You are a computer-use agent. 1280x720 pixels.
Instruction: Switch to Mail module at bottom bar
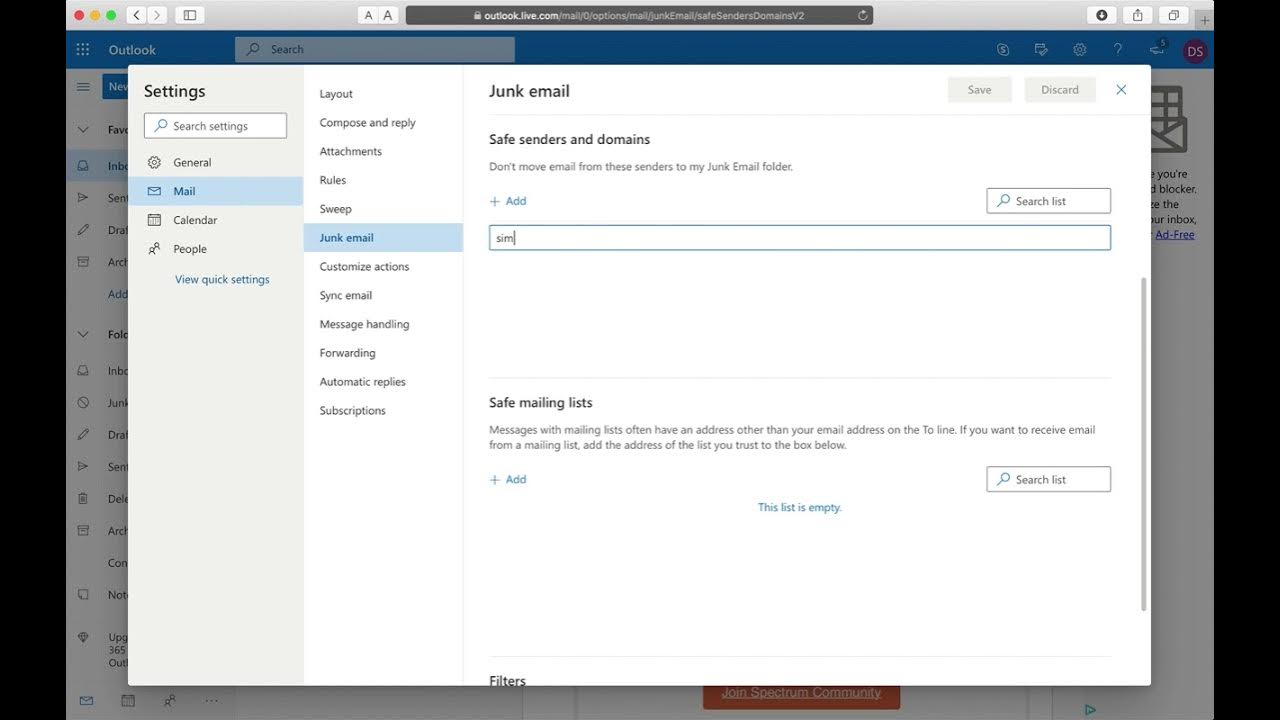(x=86, y=701)
